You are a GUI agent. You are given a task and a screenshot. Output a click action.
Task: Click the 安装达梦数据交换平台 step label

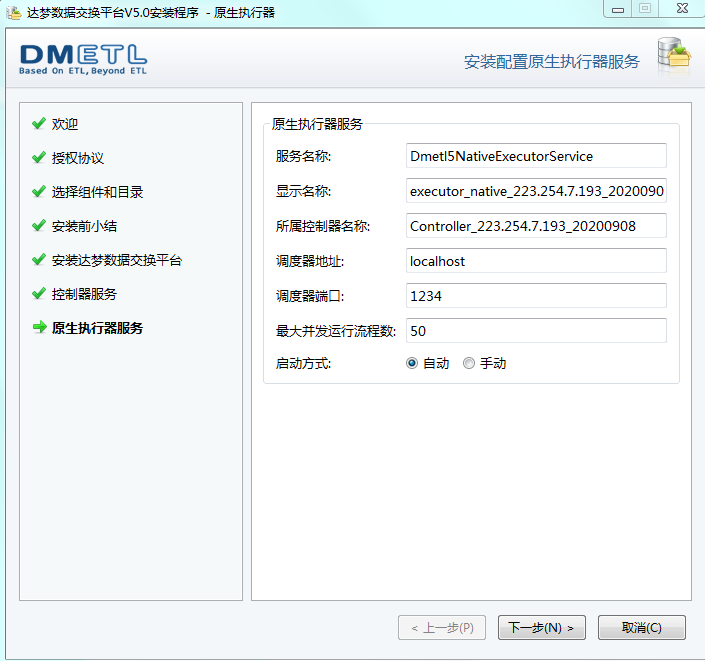tap(117, 260)
